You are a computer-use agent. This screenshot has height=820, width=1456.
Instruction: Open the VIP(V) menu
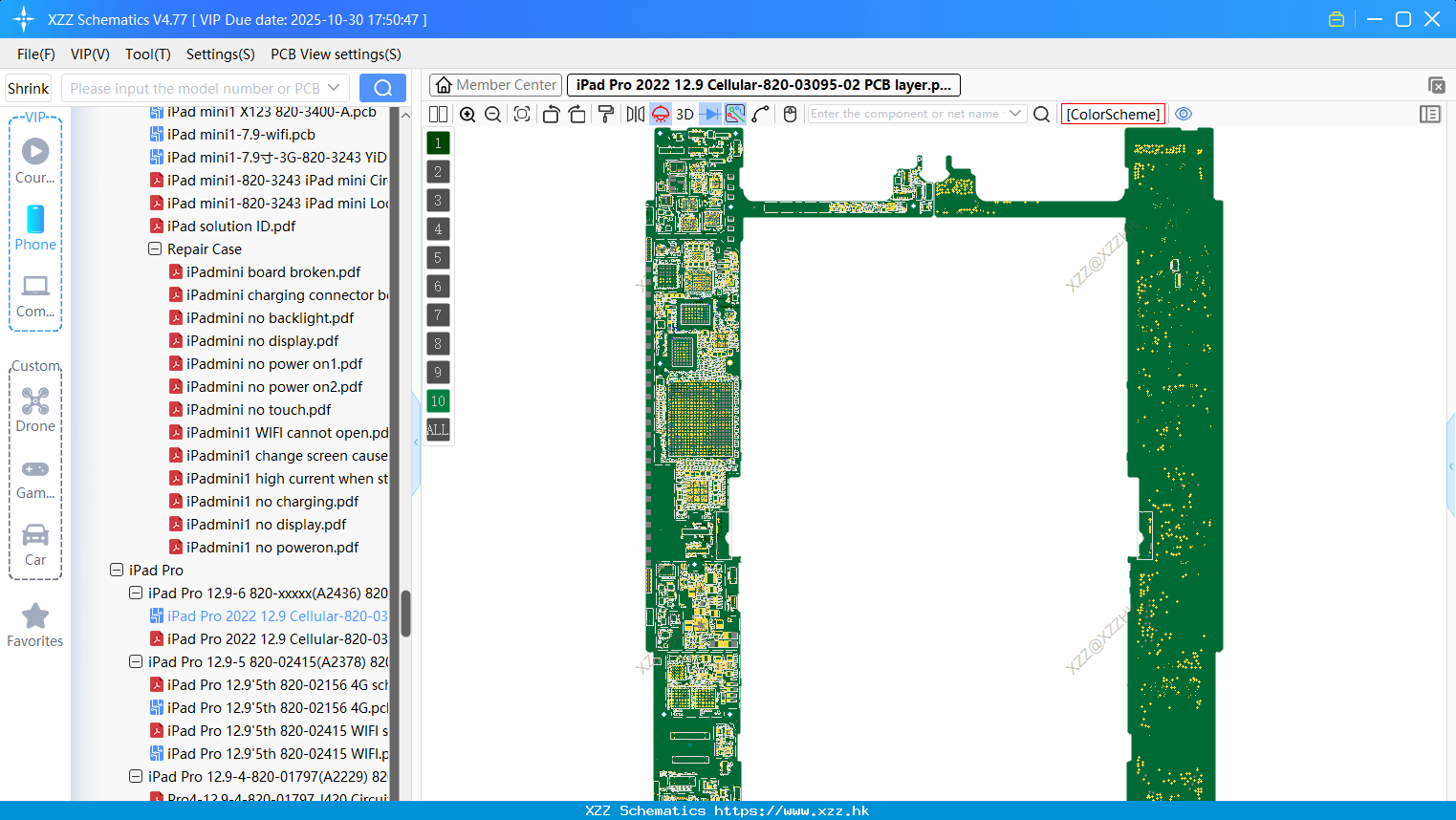click(90, 54)
